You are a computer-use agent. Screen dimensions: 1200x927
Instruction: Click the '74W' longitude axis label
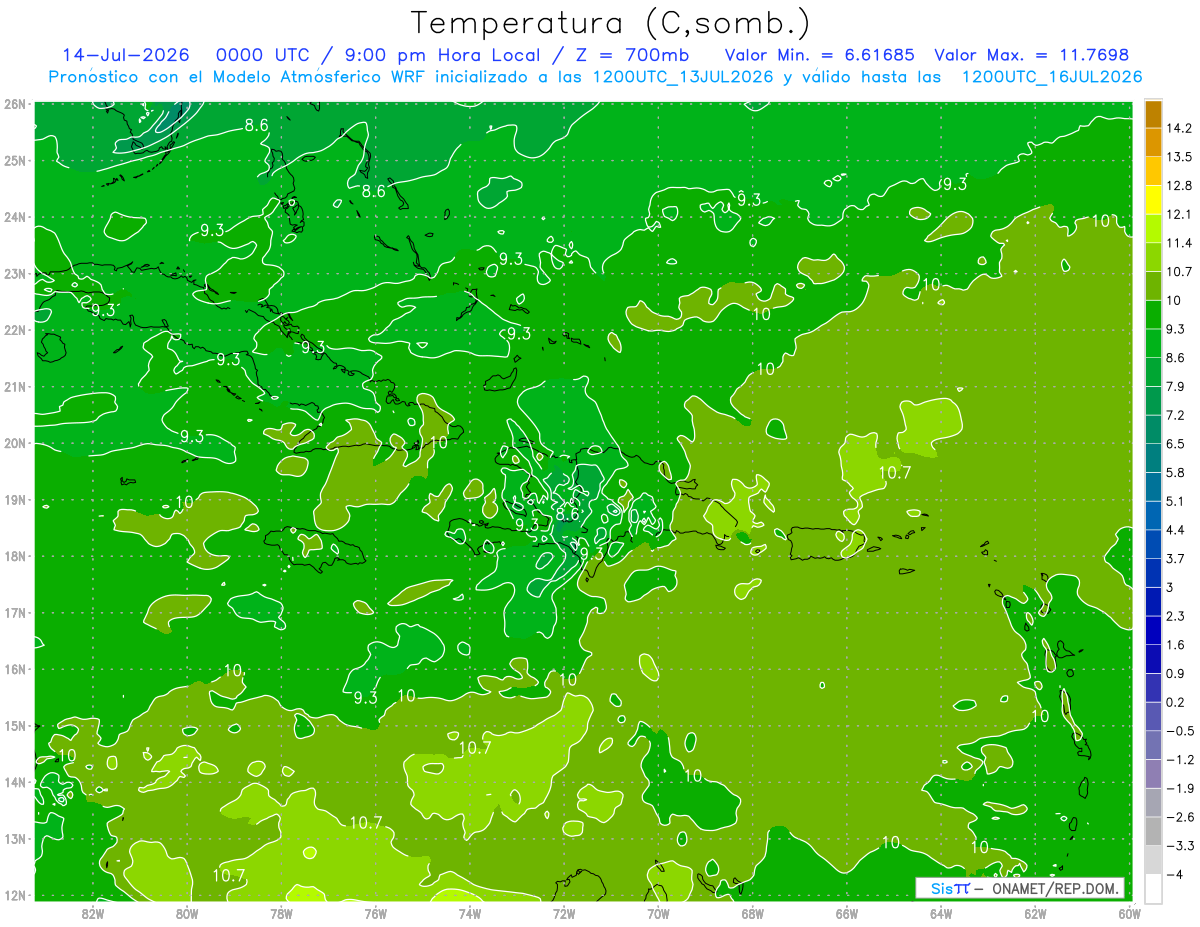coord(470,913)
